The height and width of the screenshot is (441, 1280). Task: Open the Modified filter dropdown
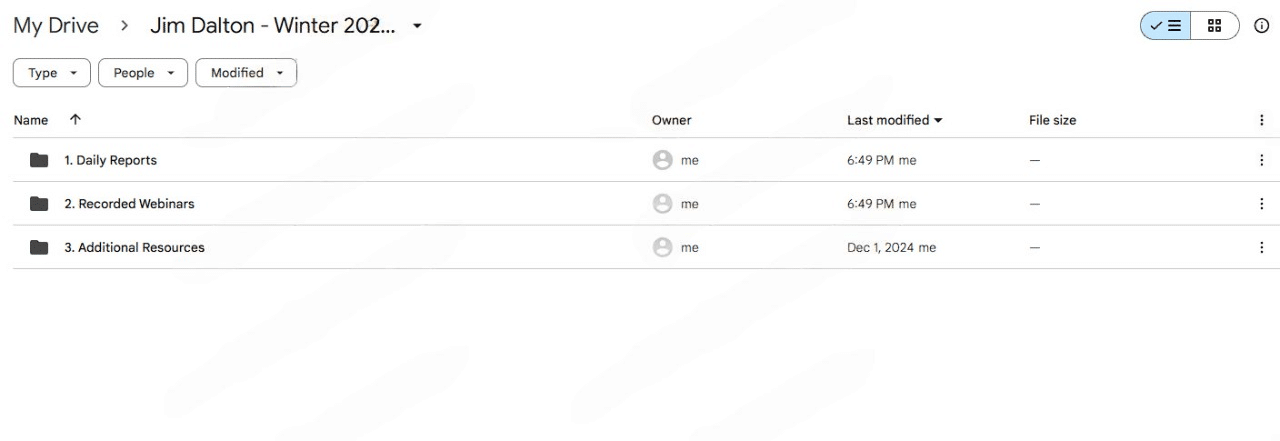click(x=246, y=73)
